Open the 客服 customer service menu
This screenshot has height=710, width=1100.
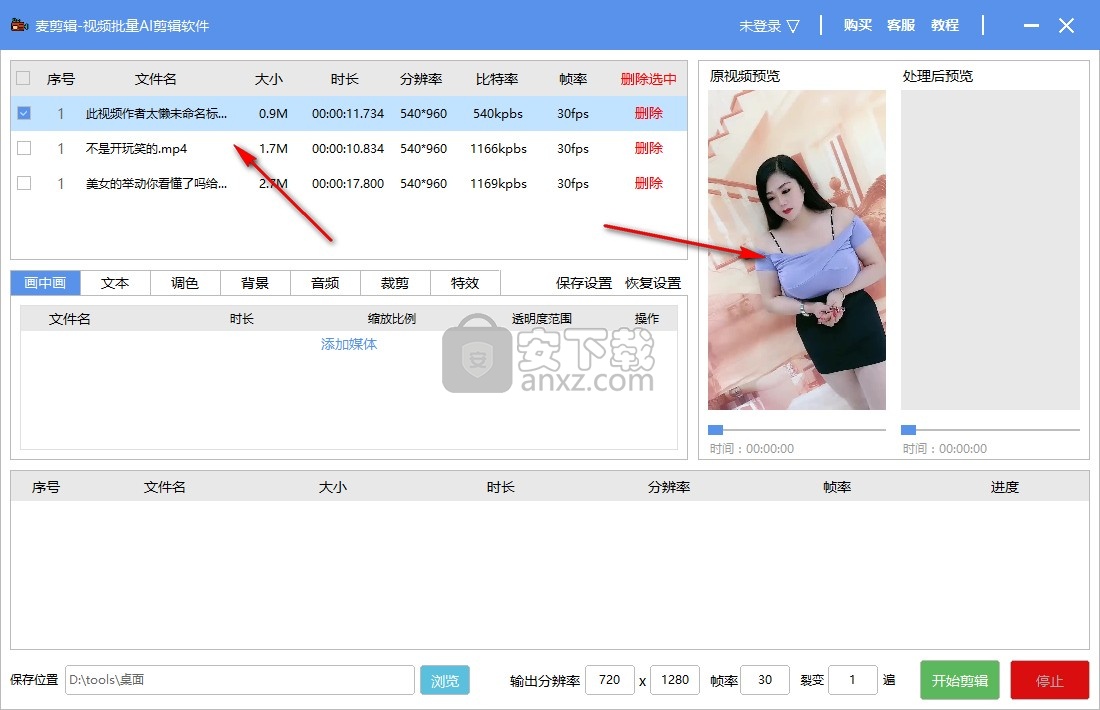(901, 25)
